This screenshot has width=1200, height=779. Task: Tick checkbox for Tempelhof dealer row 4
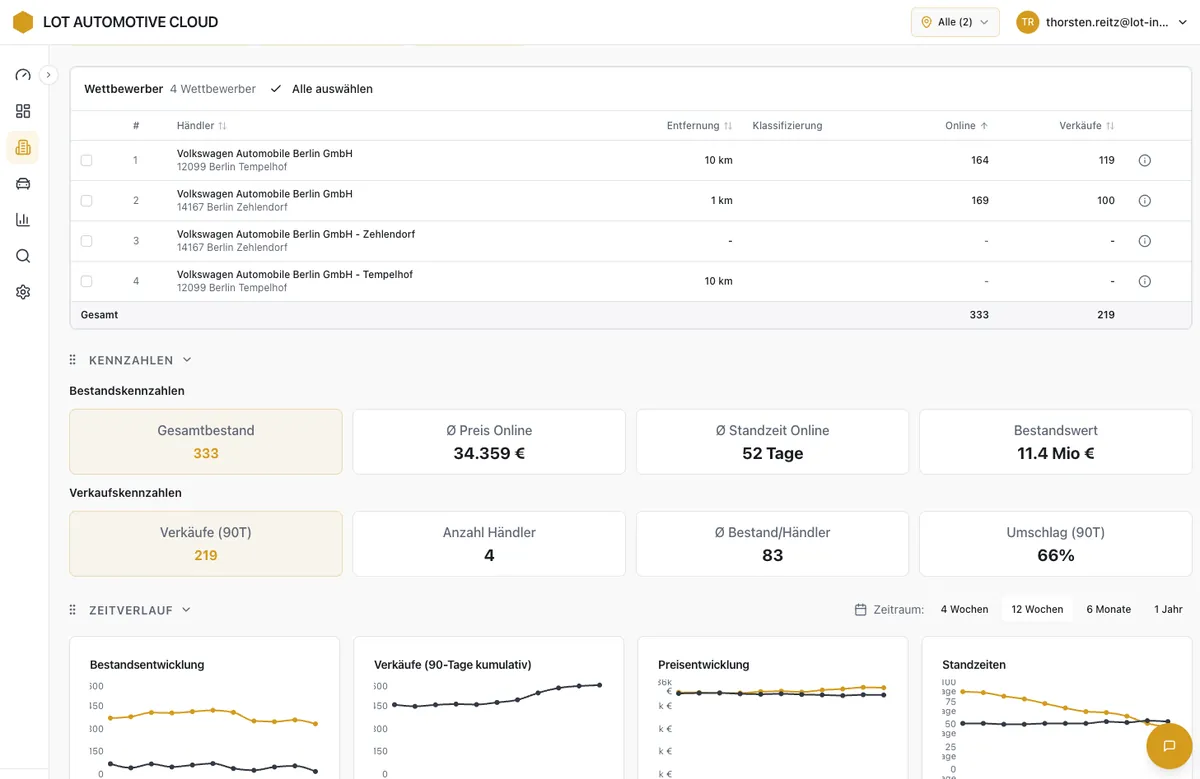(86, 281)
